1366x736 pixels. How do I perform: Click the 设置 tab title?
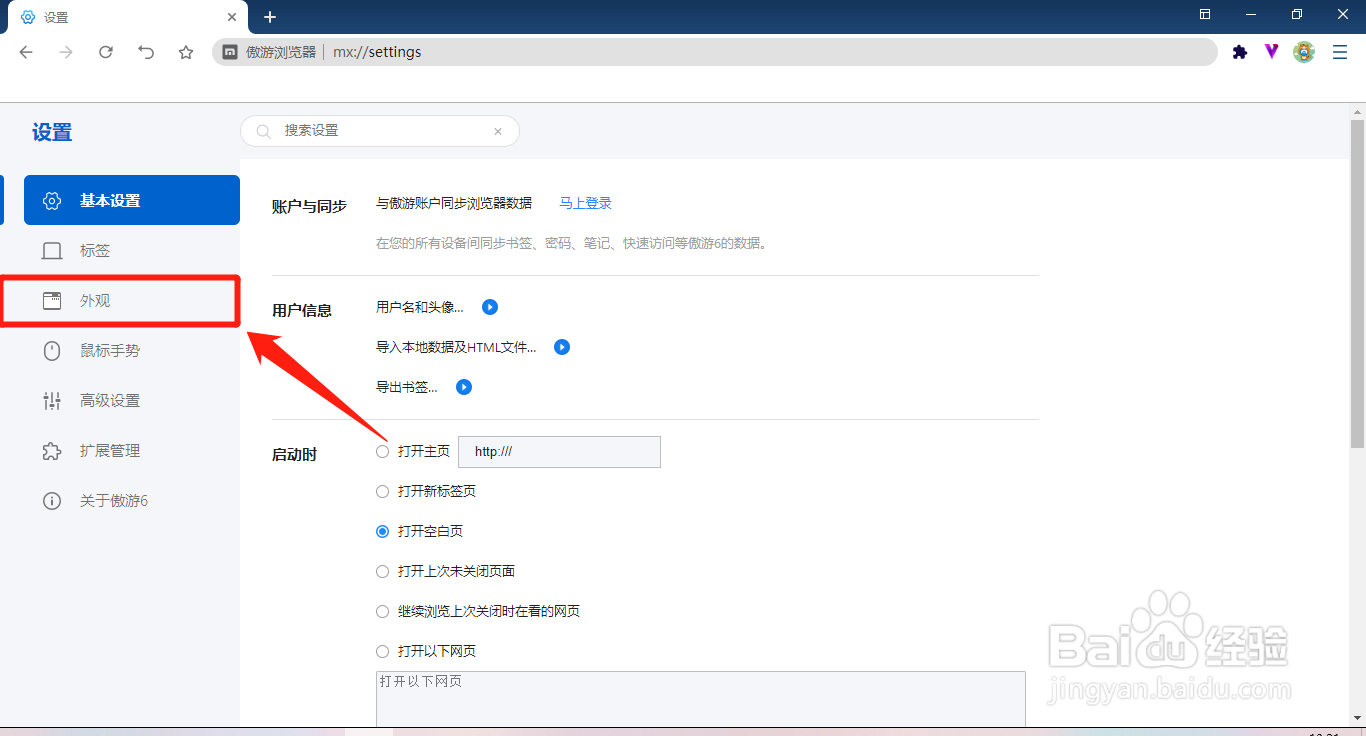[x=56, y=18]
